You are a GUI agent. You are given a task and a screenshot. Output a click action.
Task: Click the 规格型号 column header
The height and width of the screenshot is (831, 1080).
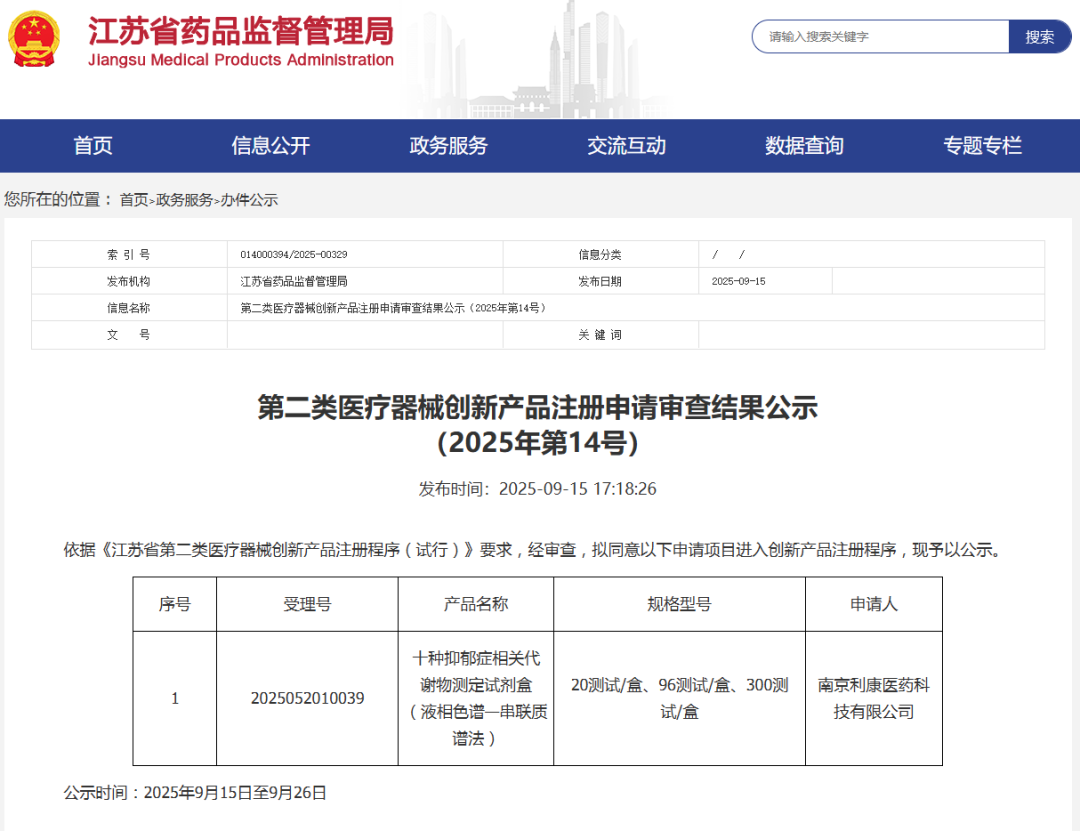pos(679,604)
